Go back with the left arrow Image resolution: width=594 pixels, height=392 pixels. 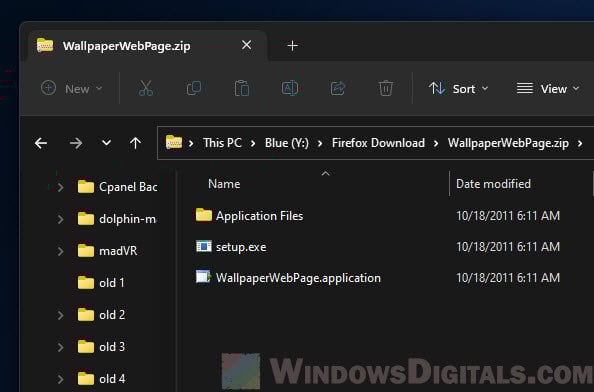coord(41,143)
